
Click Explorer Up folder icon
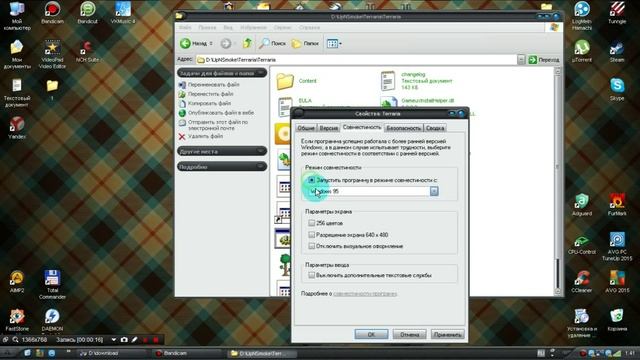247,43
